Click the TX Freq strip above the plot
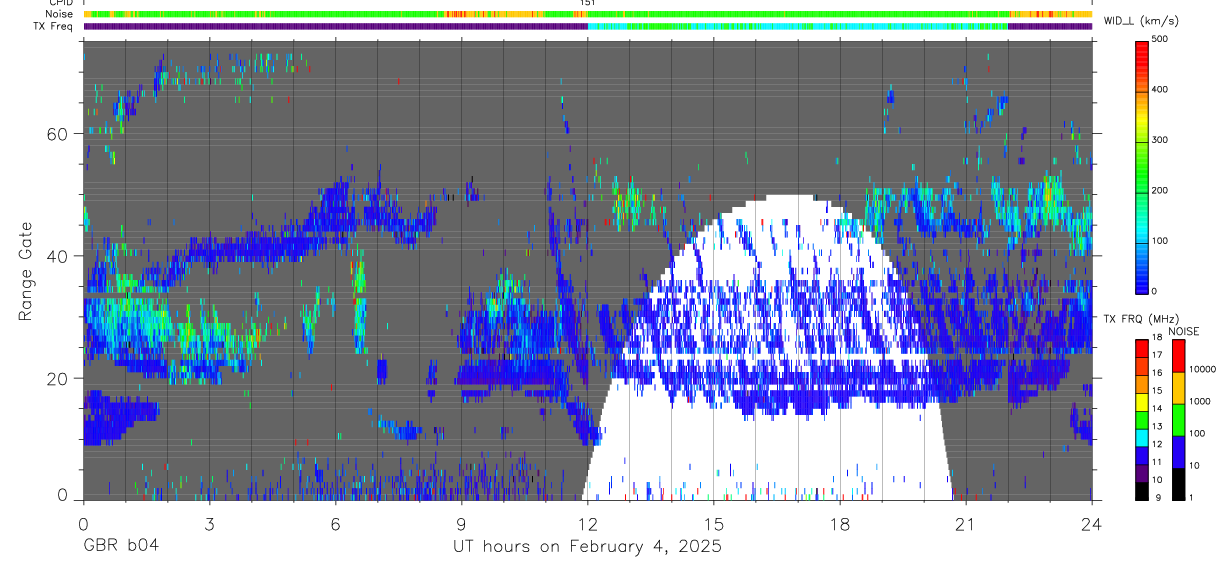The height and width of the screenshot is (567, 1228). [587, 26]
